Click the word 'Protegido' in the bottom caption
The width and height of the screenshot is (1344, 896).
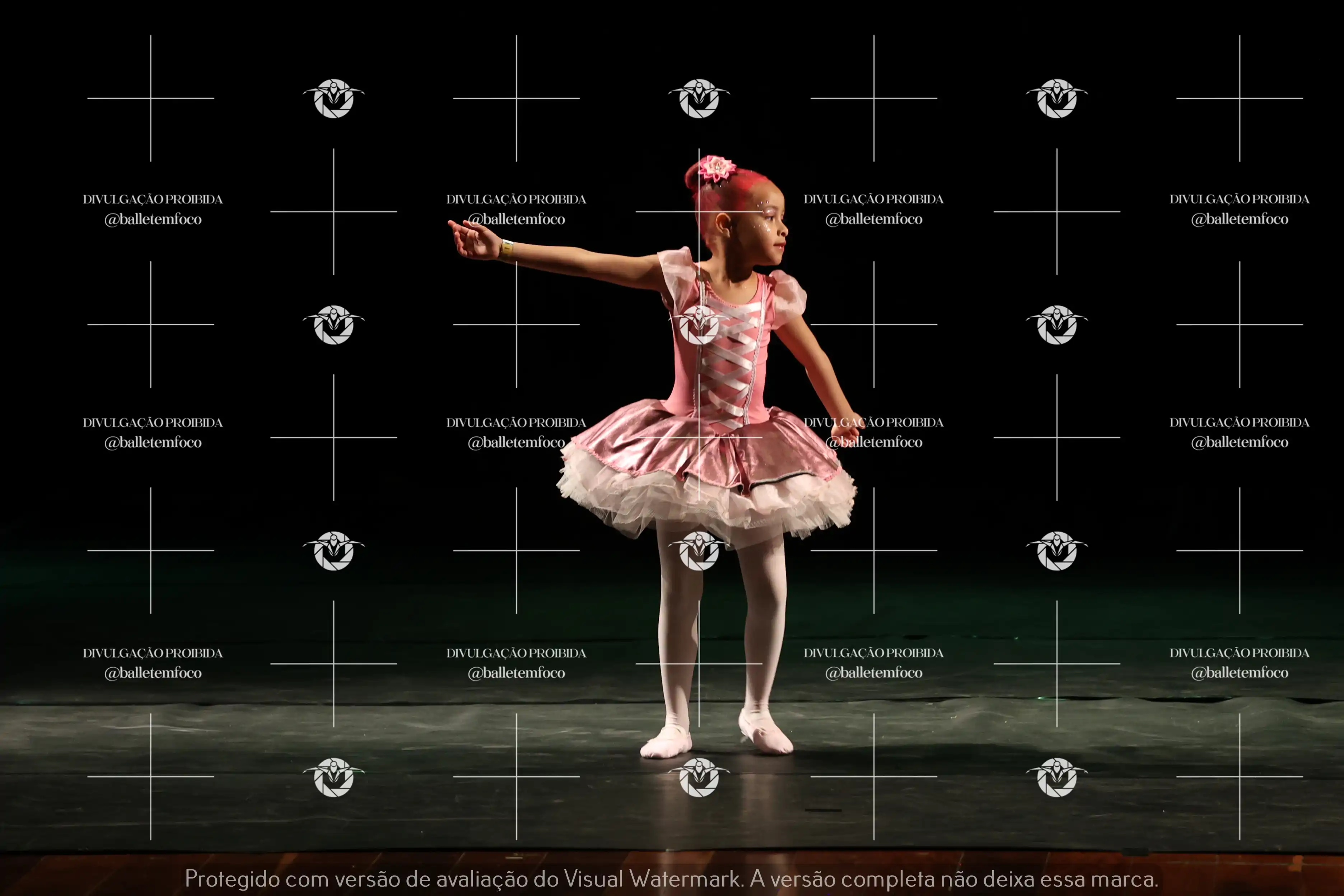(232, 879)
